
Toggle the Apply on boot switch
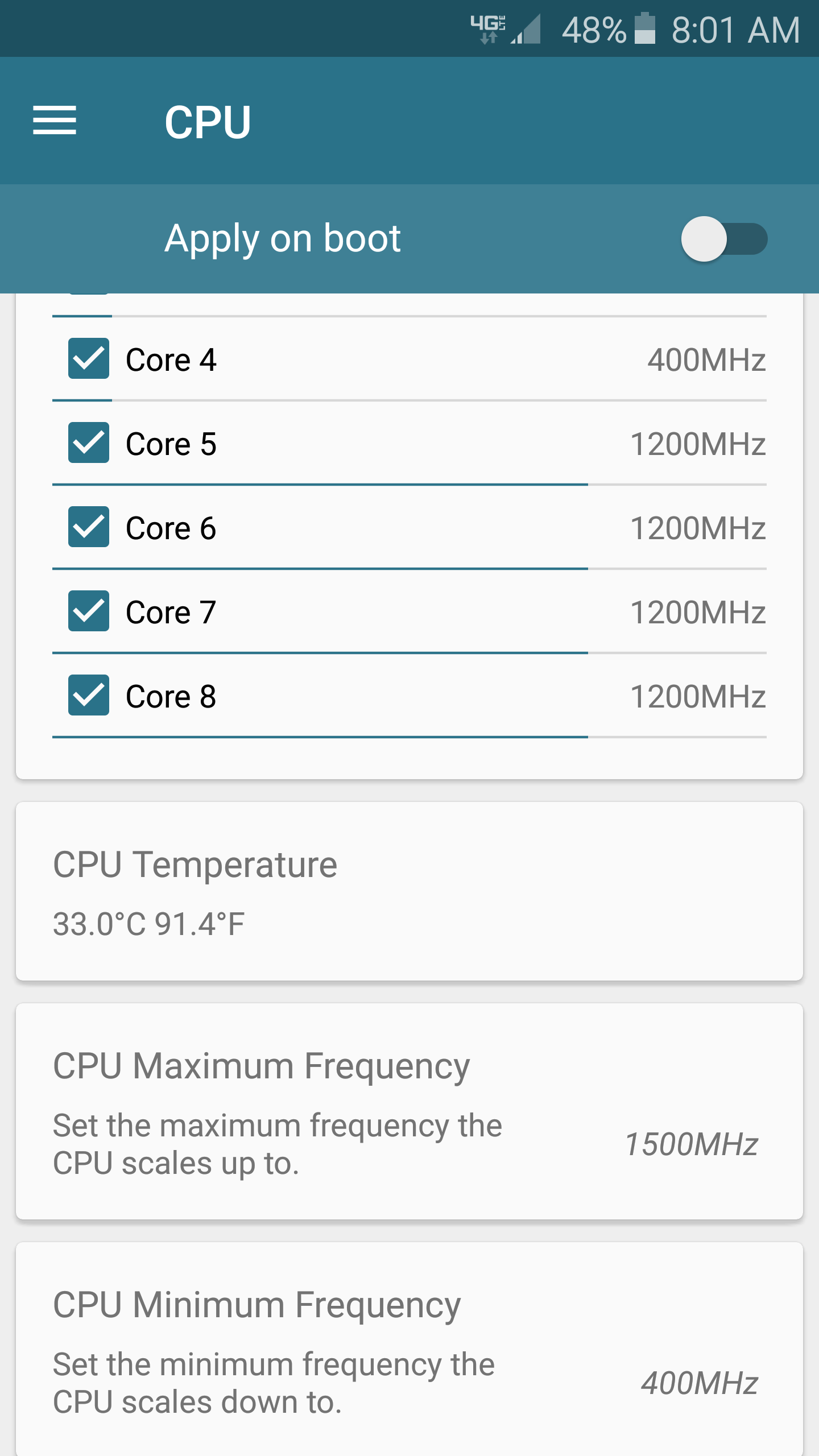point(723,239)
